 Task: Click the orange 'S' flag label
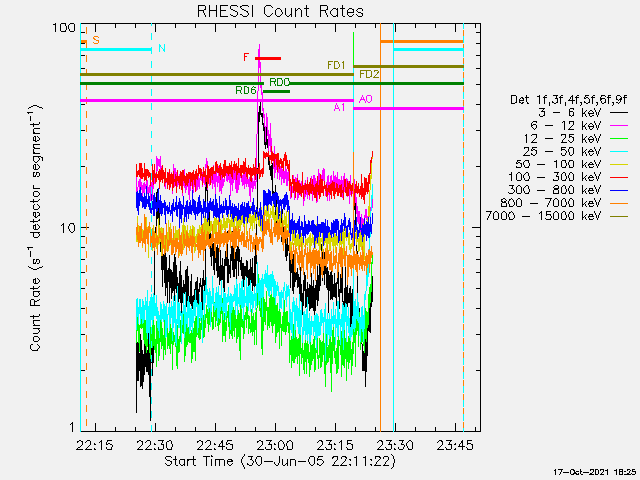pos(96,40)
